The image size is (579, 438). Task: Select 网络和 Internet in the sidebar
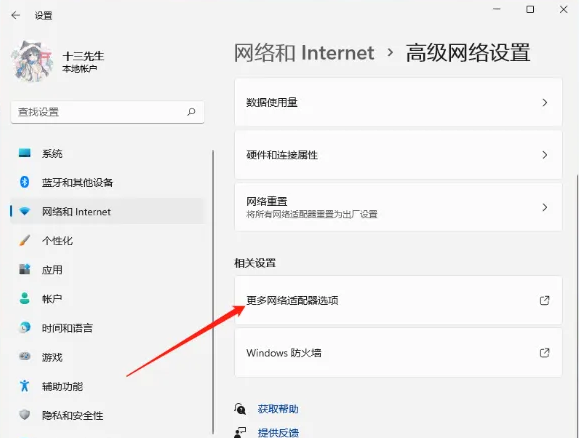coord(107,211)
